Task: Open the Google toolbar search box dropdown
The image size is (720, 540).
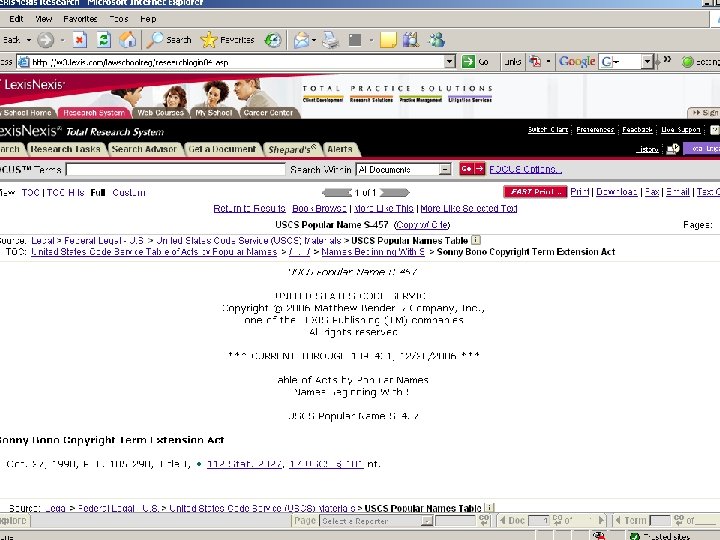Action: (647, 62)
